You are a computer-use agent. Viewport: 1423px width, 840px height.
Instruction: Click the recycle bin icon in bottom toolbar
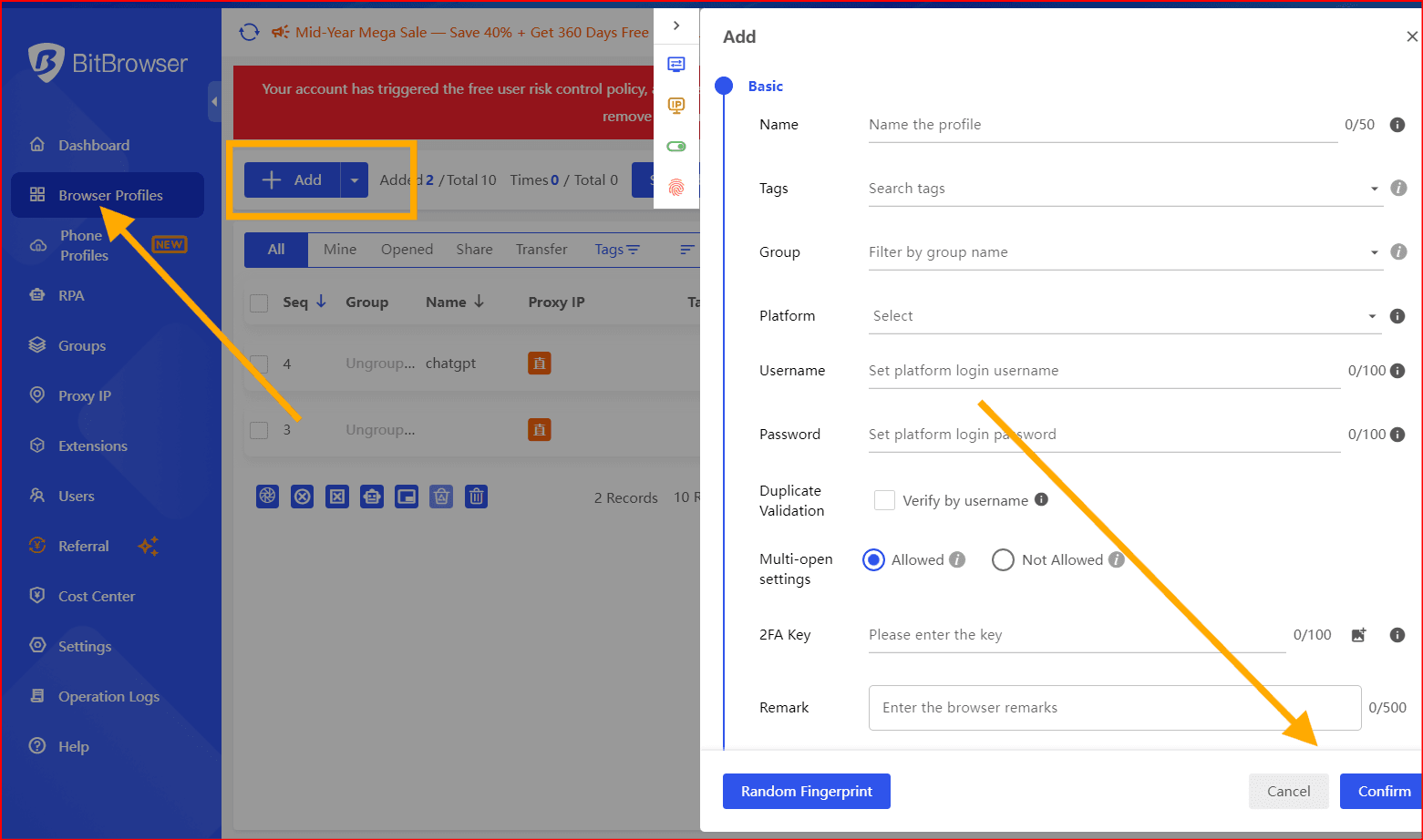point(441,497)
